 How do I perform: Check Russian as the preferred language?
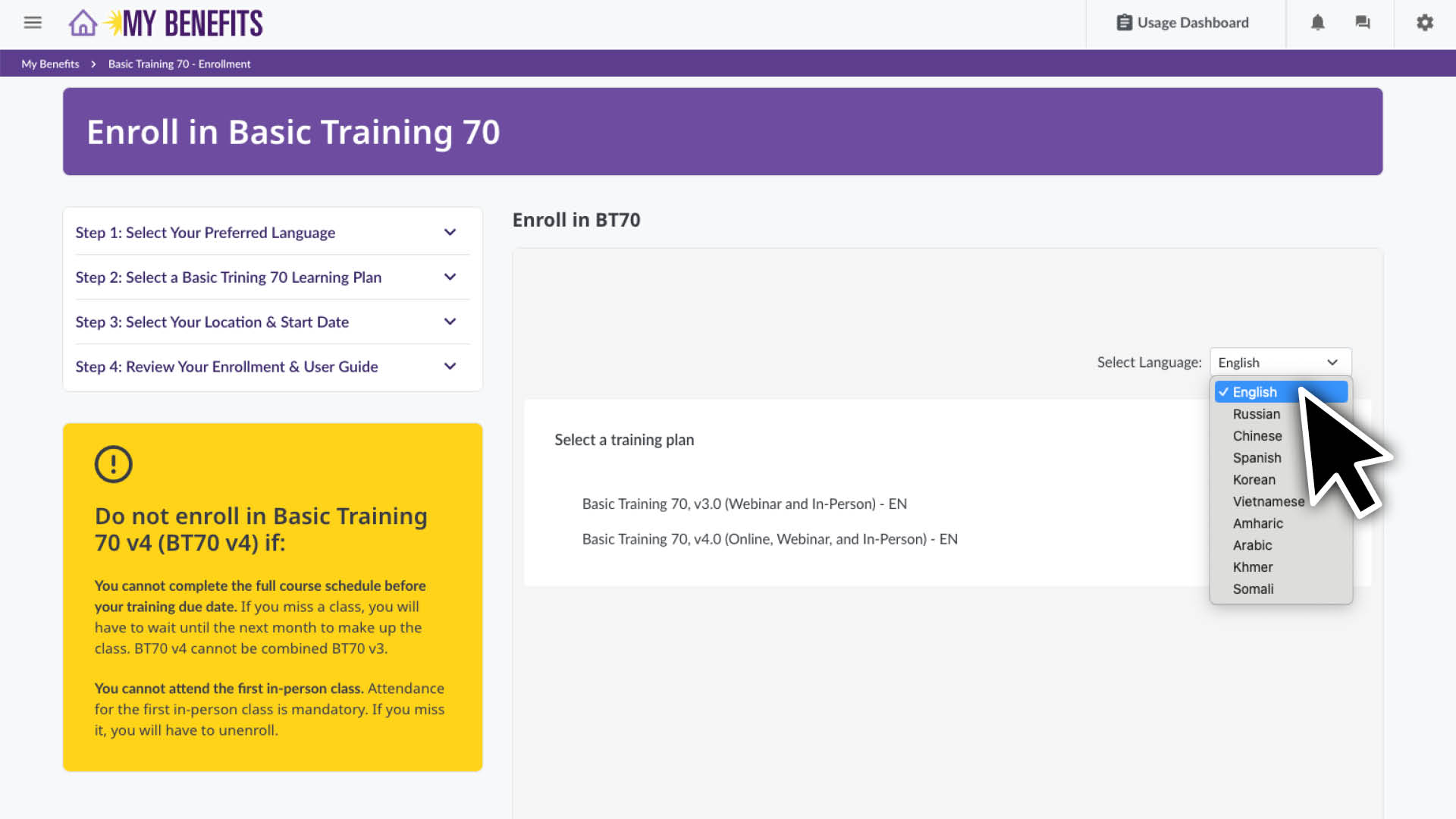pyautogui.click(x=1256, y=414)
